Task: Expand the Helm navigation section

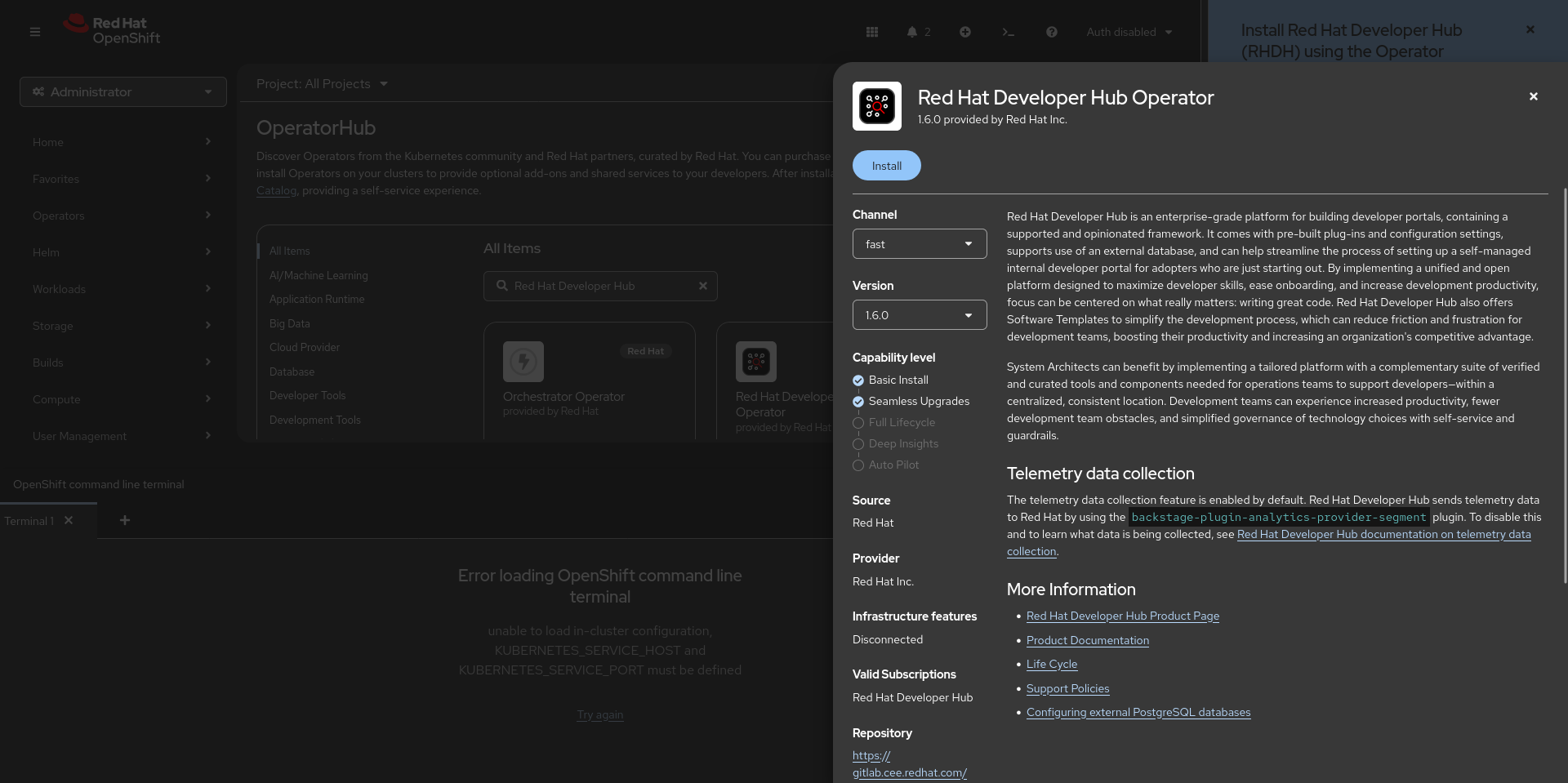Action: click(122, 252)
